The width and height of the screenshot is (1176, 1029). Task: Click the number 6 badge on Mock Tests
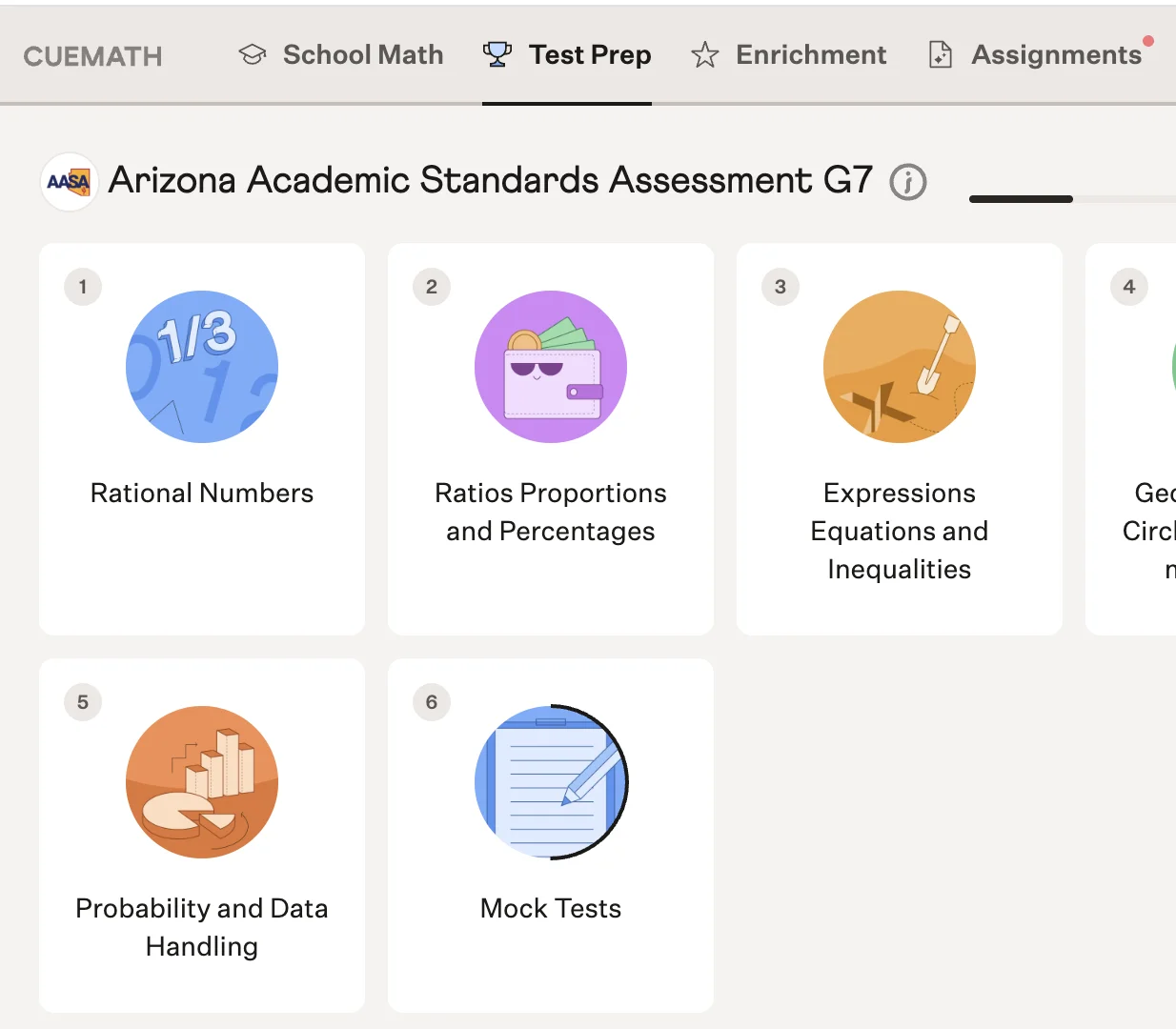(432, 702)
